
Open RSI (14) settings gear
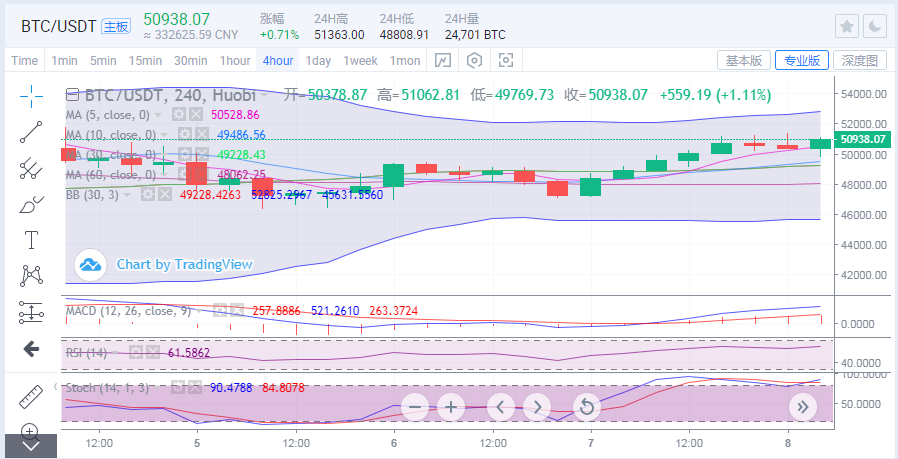(135, 352)
